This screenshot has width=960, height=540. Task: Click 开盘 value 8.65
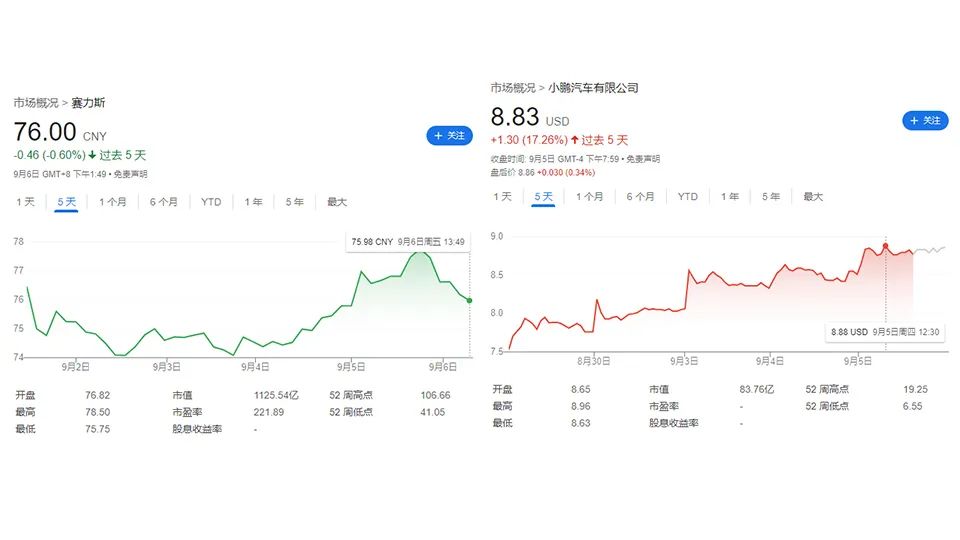[580, 389]
